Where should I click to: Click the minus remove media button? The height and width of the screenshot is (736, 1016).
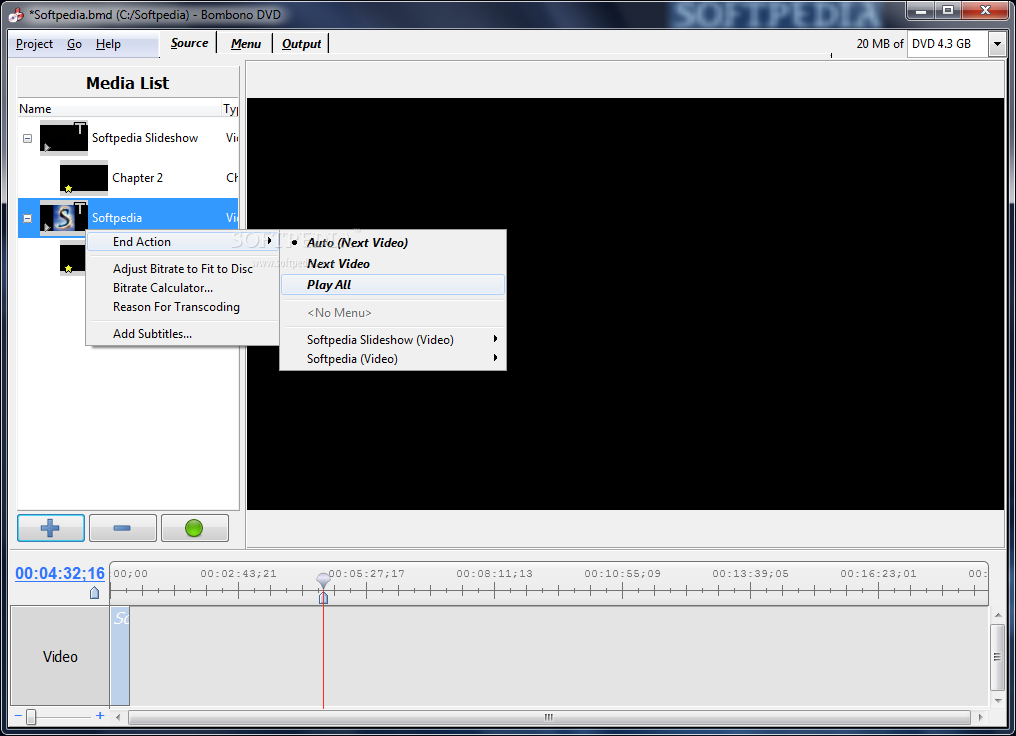click(x=122, y=528)
